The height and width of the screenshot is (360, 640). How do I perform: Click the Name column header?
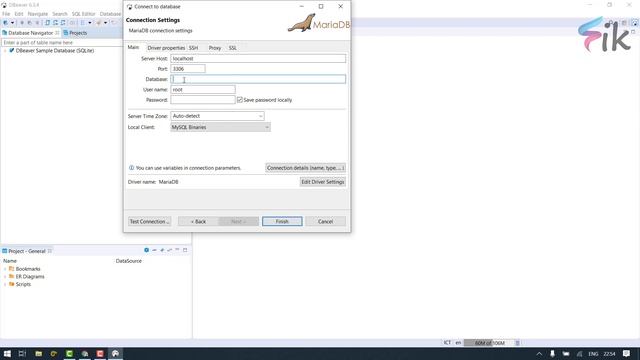click(x=10, y=261)
